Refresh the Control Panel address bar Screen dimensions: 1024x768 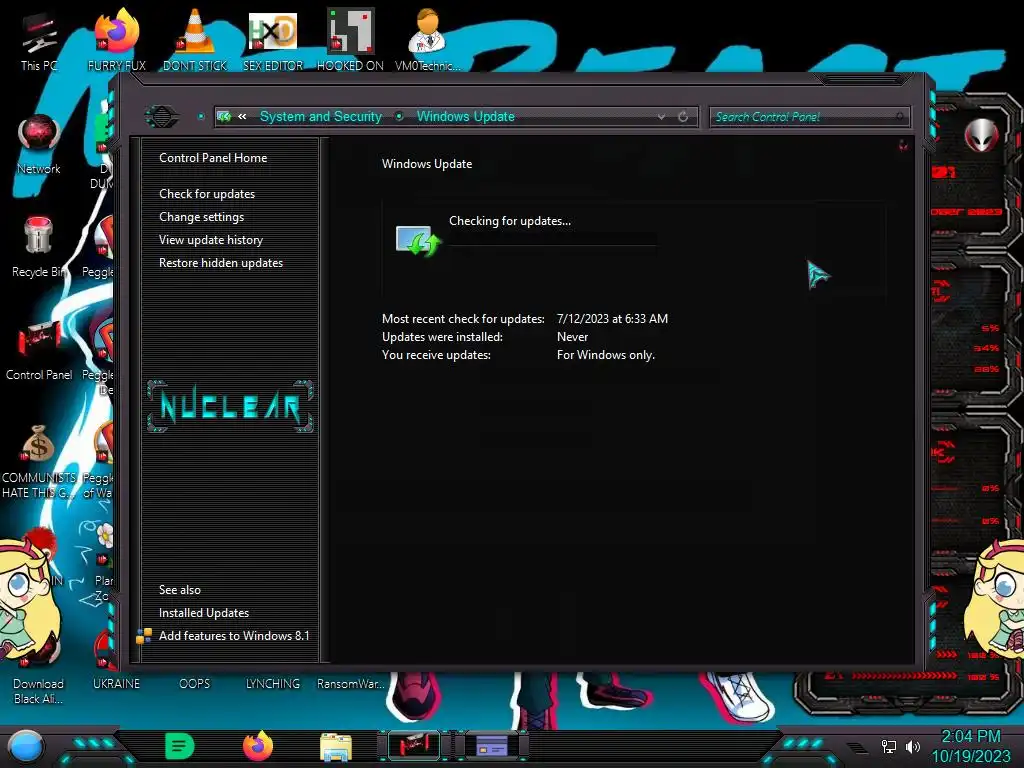pos(683,116)
